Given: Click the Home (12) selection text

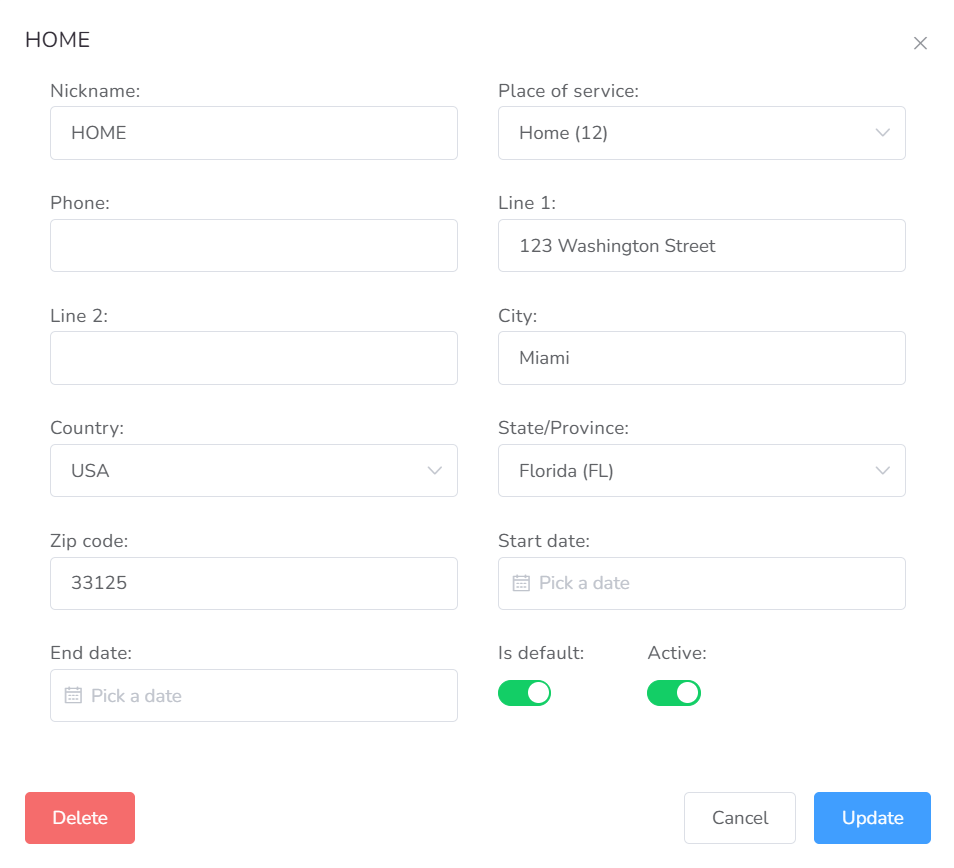Looking at the screenshot, I should click(563, 133).
